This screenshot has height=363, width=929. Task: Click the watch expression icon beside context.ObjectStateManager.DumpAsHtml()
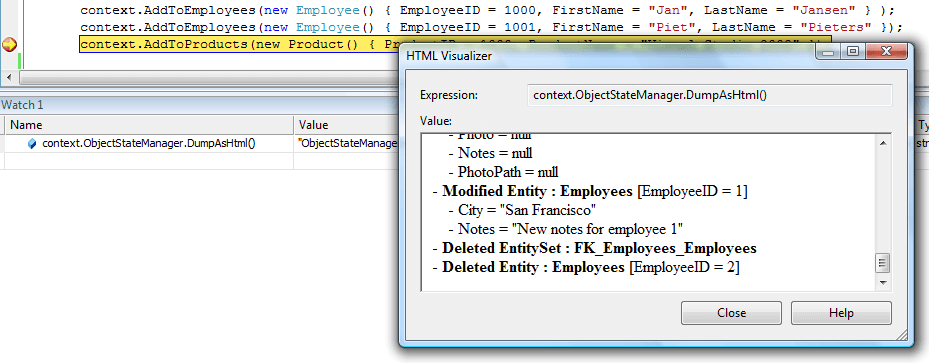point(32,143)
